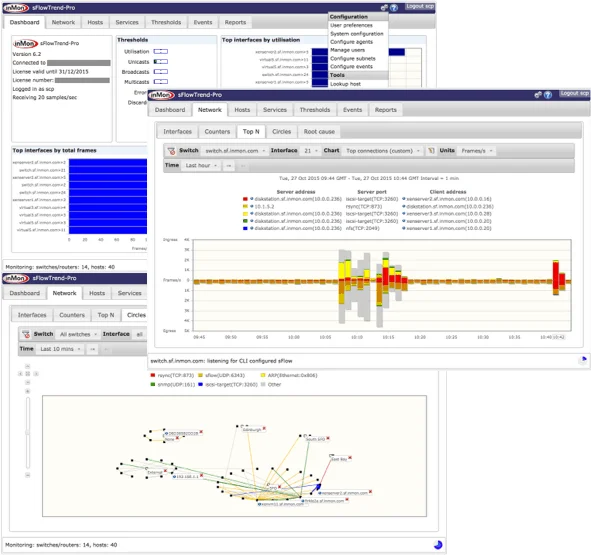This screenshot has height=555, width=591.
Task: Click the vertical zoom slider handle in the Circles view
Action: pos(28,432)
